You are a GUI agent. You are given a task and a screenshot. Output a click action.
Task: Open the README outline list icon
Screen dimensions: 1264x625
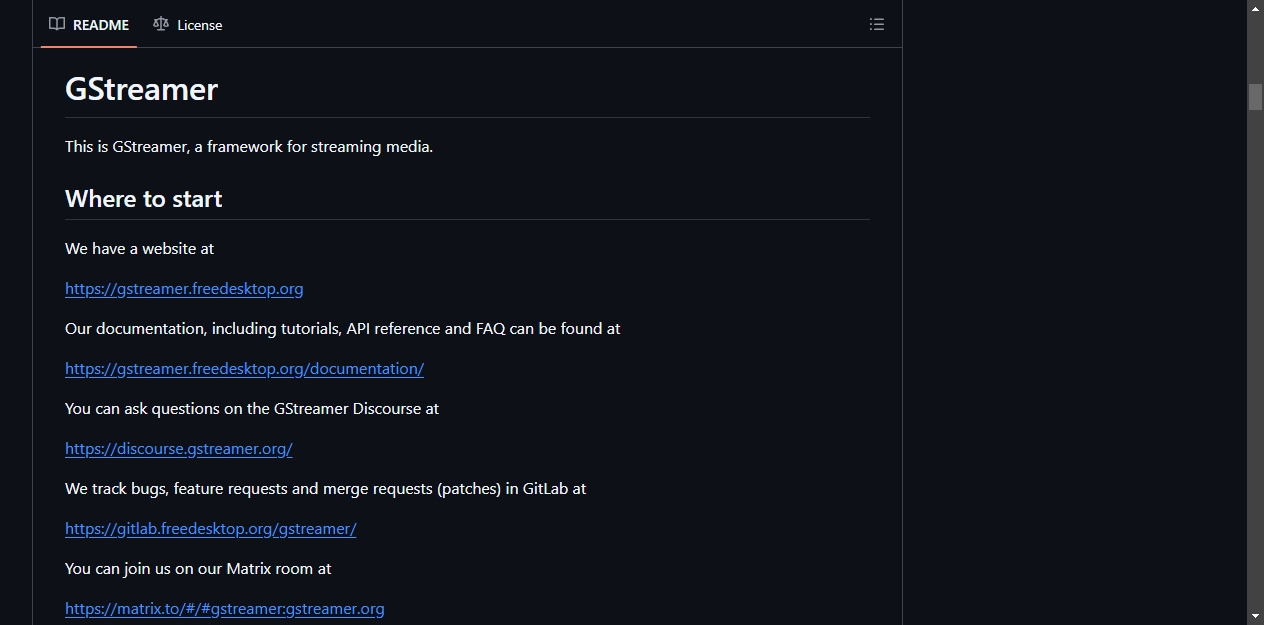(877, 25)
